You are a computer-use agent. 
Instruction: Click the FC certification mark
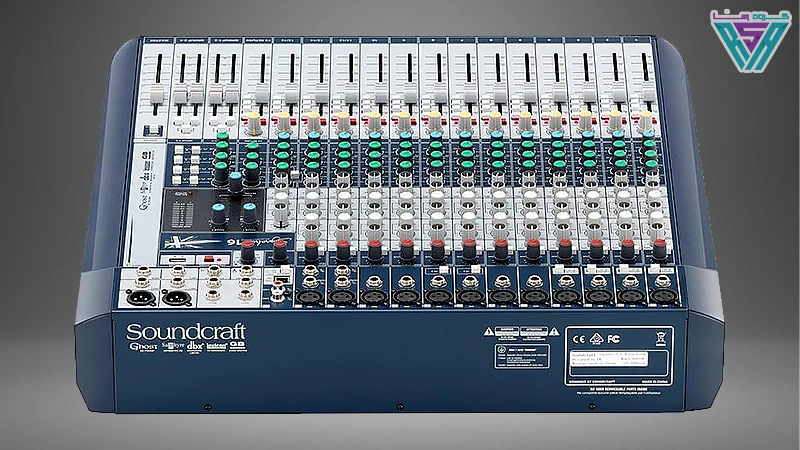pyautogui.click(x=614, y=338)
